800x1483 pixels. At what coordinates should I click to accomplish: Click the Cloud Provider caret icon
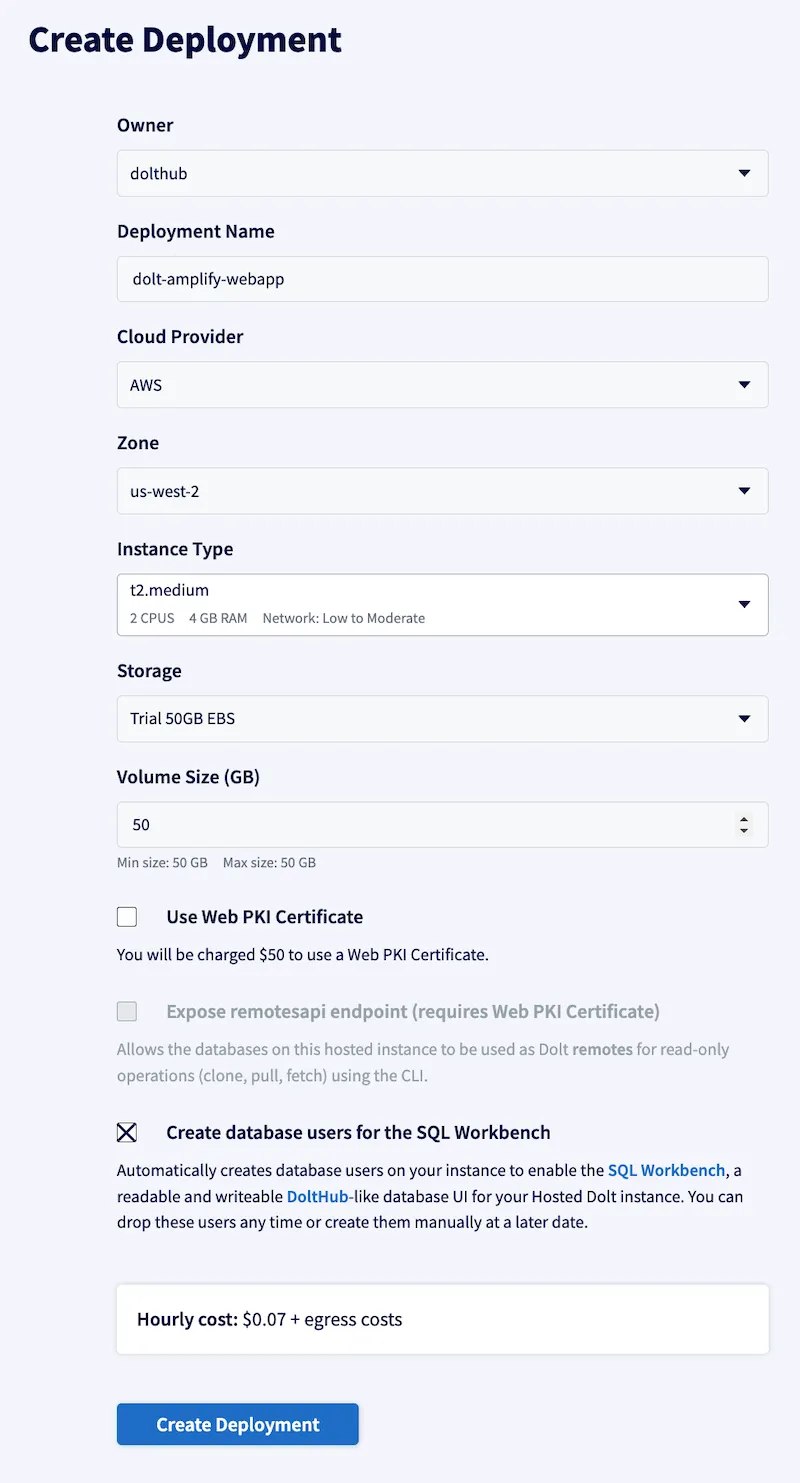click(744, 385)
